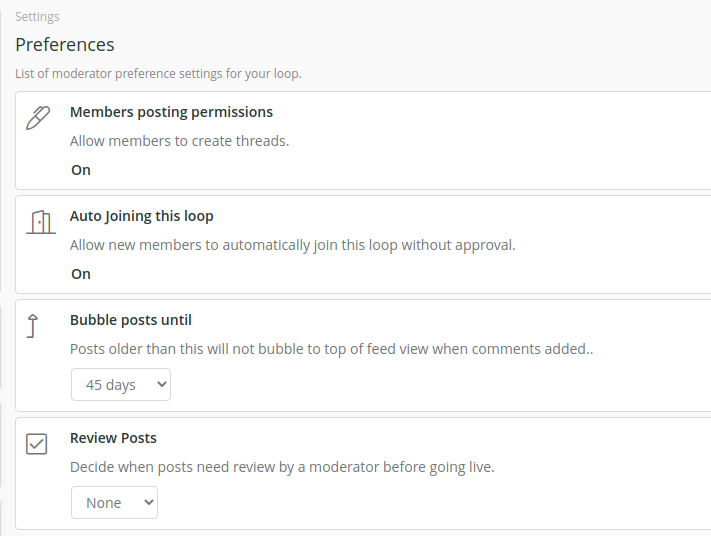Click the Review Posts heading

(113, 438)
